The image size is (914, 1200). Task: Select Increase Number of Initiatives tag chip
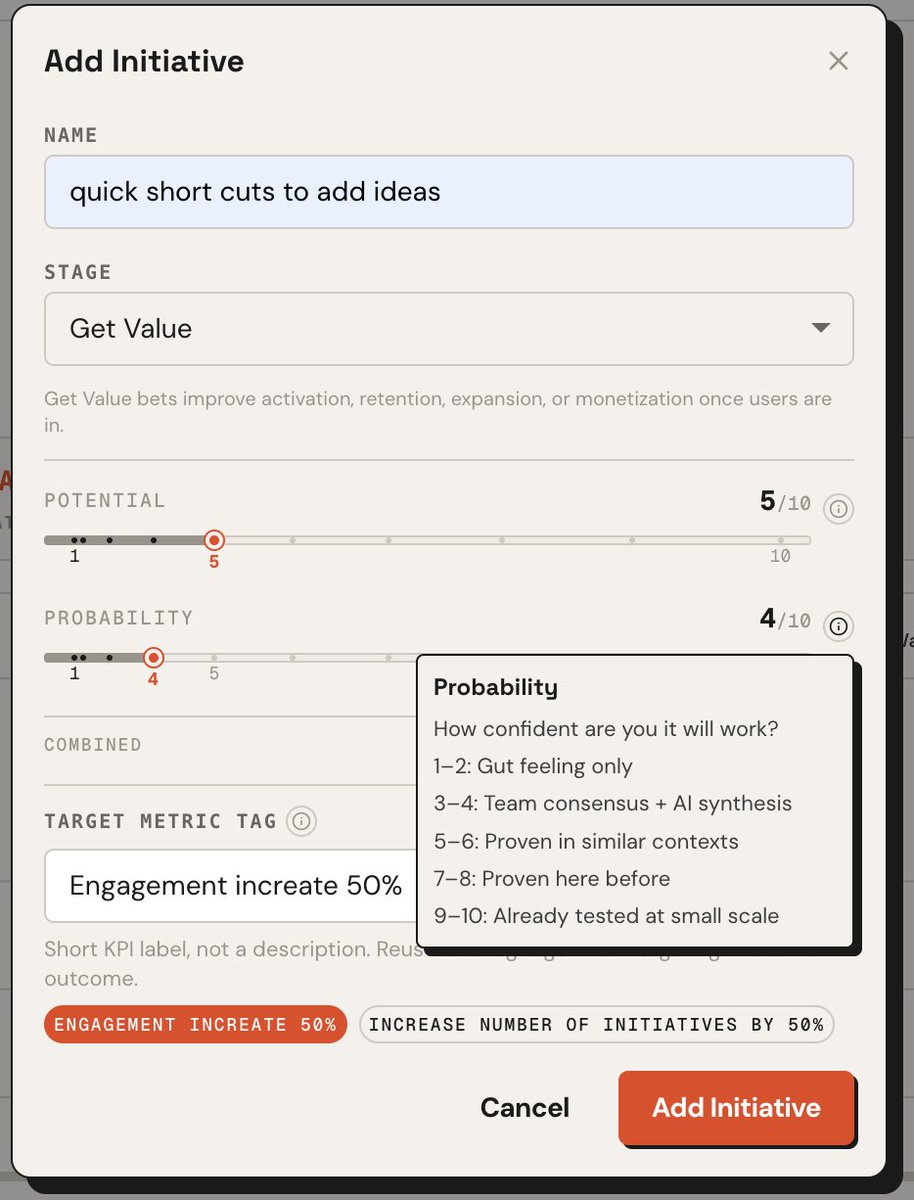[x=596, y=1025]
